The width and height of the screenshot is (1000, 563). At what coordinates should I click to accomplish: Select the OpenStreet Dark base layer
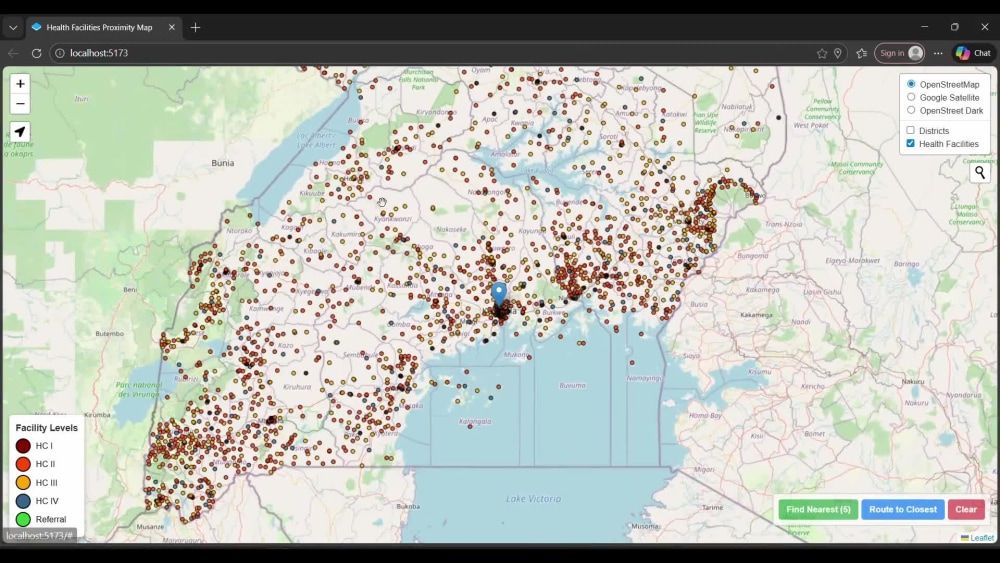pos(911,110)
